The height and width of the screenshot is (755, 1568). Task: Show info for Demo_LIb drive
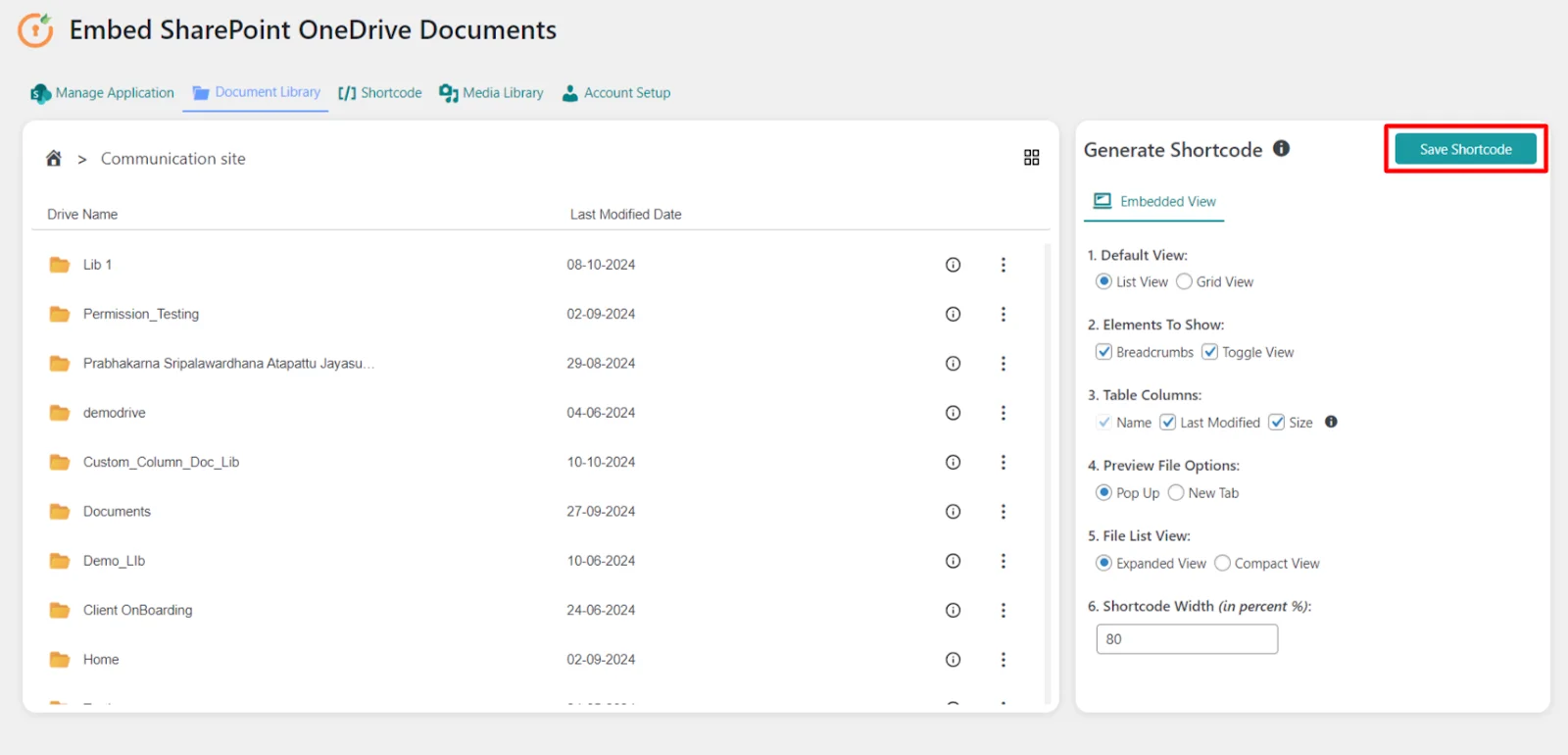[953, 561]
